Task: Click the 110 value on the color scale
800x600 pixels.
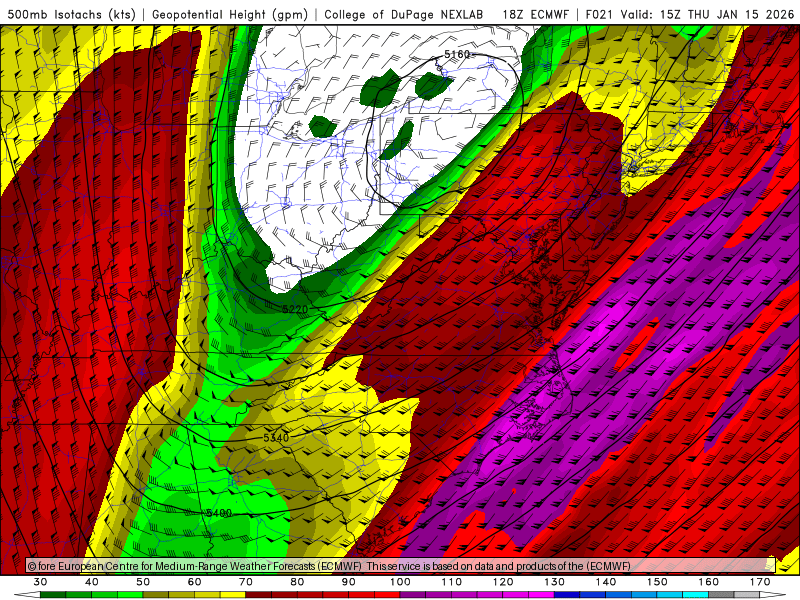Action: click(x=452, y=582)
